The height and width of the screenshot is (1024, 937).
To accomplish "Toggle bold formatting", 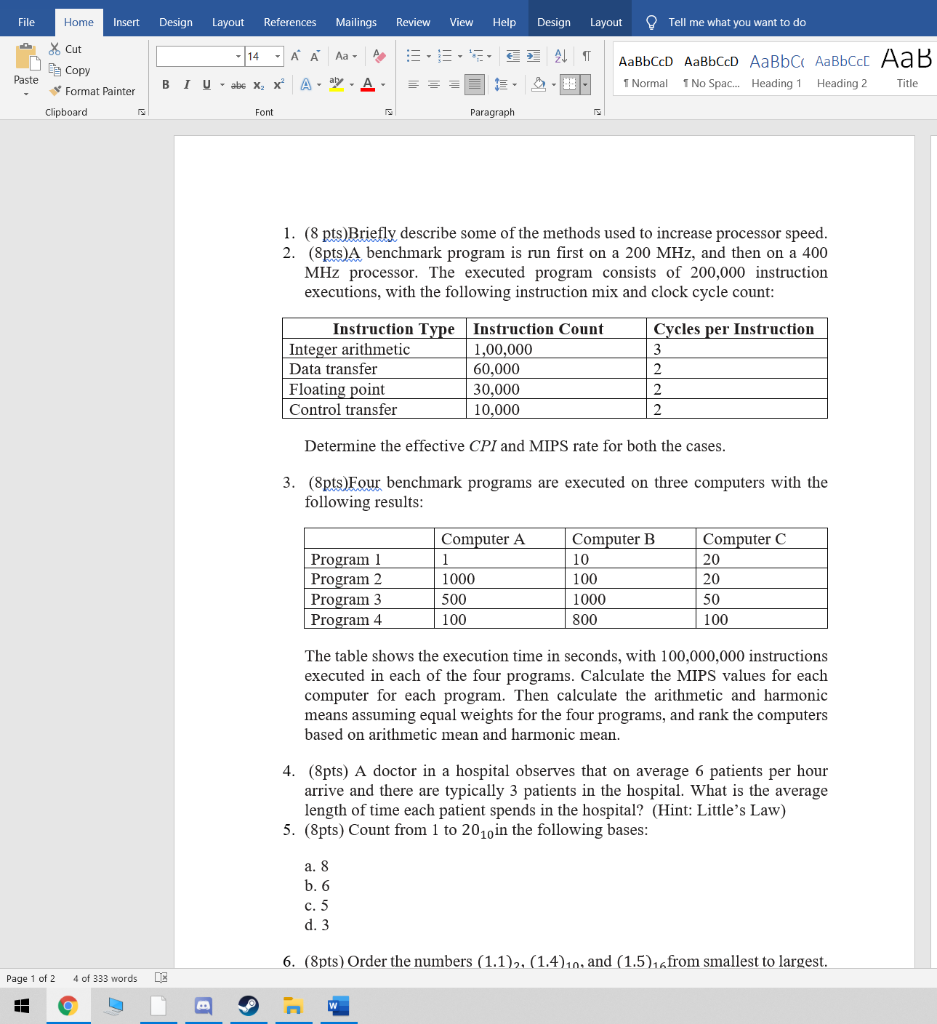I will click(x=165, y=85).
